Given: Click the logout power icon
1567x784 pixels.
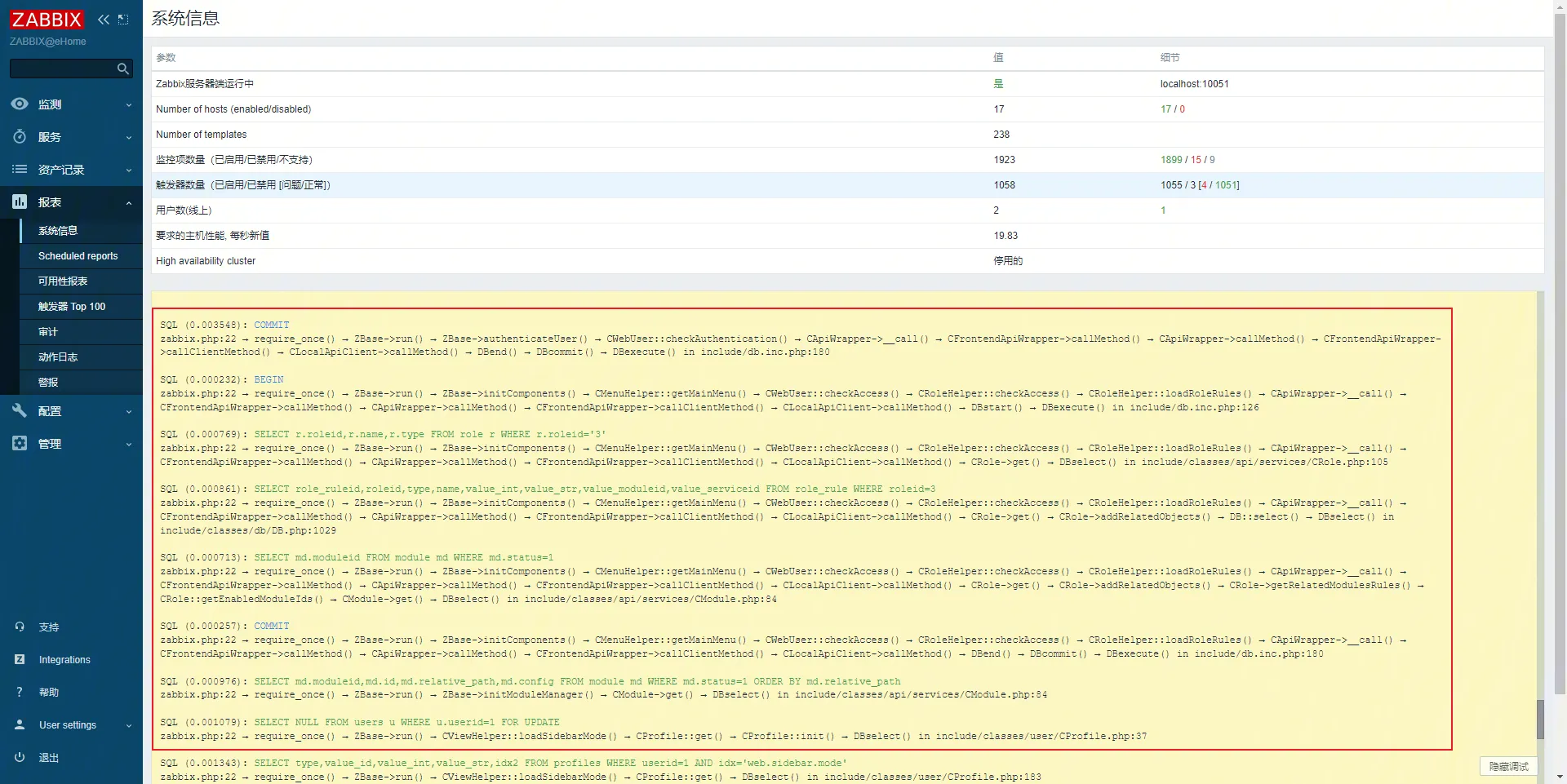Looking at the screenshot, I should tap(20, 758).
